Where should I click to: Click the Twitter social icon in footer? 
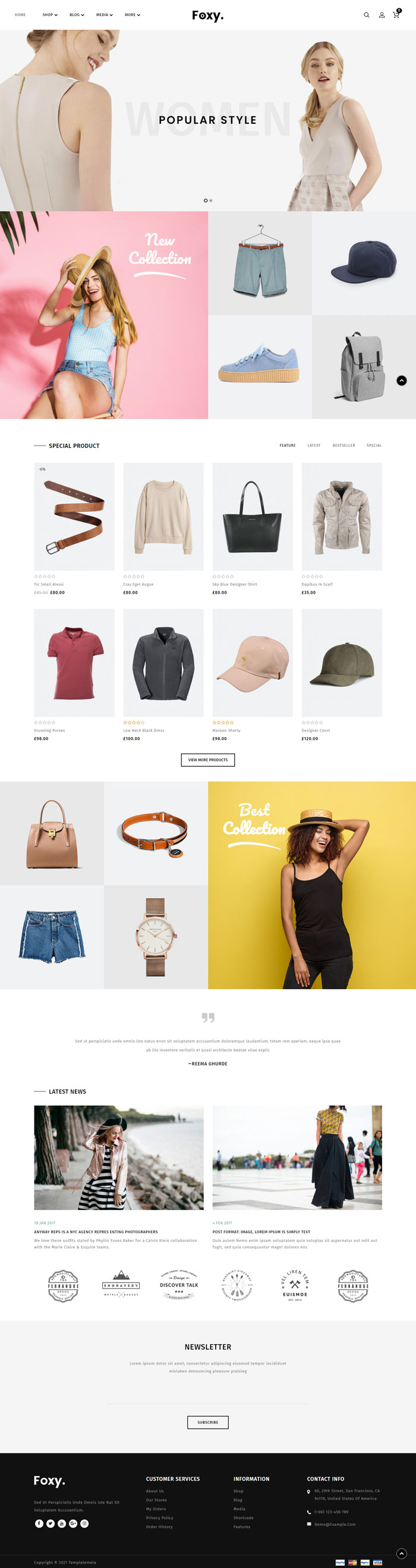coord(51,1523)
